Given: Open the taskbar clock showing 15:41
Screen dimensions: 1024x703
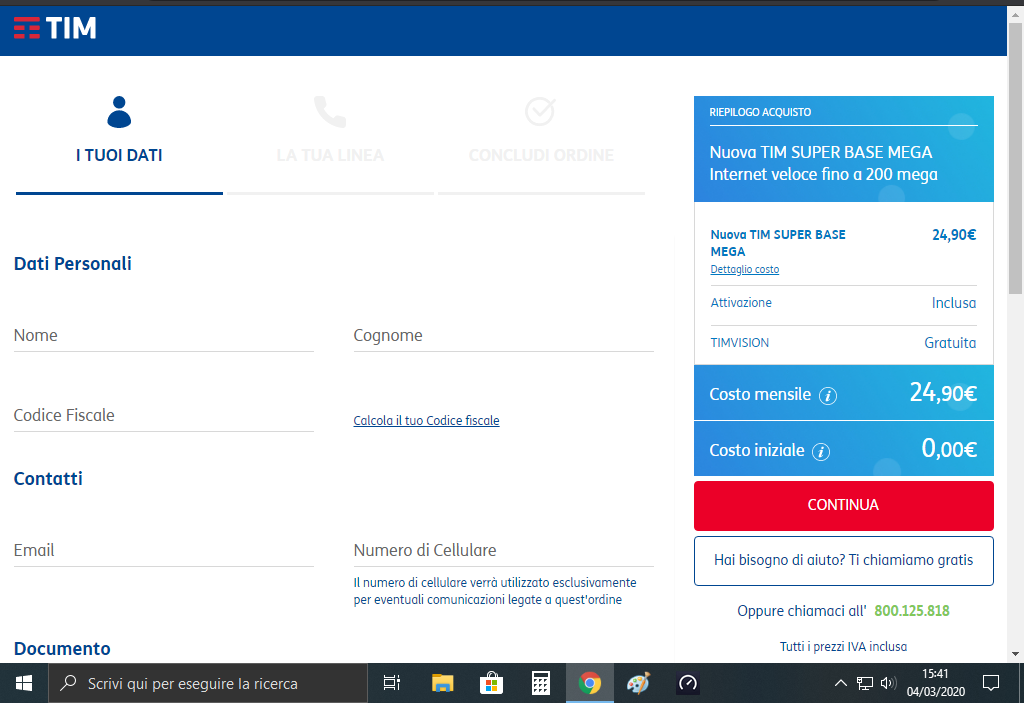Looking at the screenshot, I should [935, 683].
